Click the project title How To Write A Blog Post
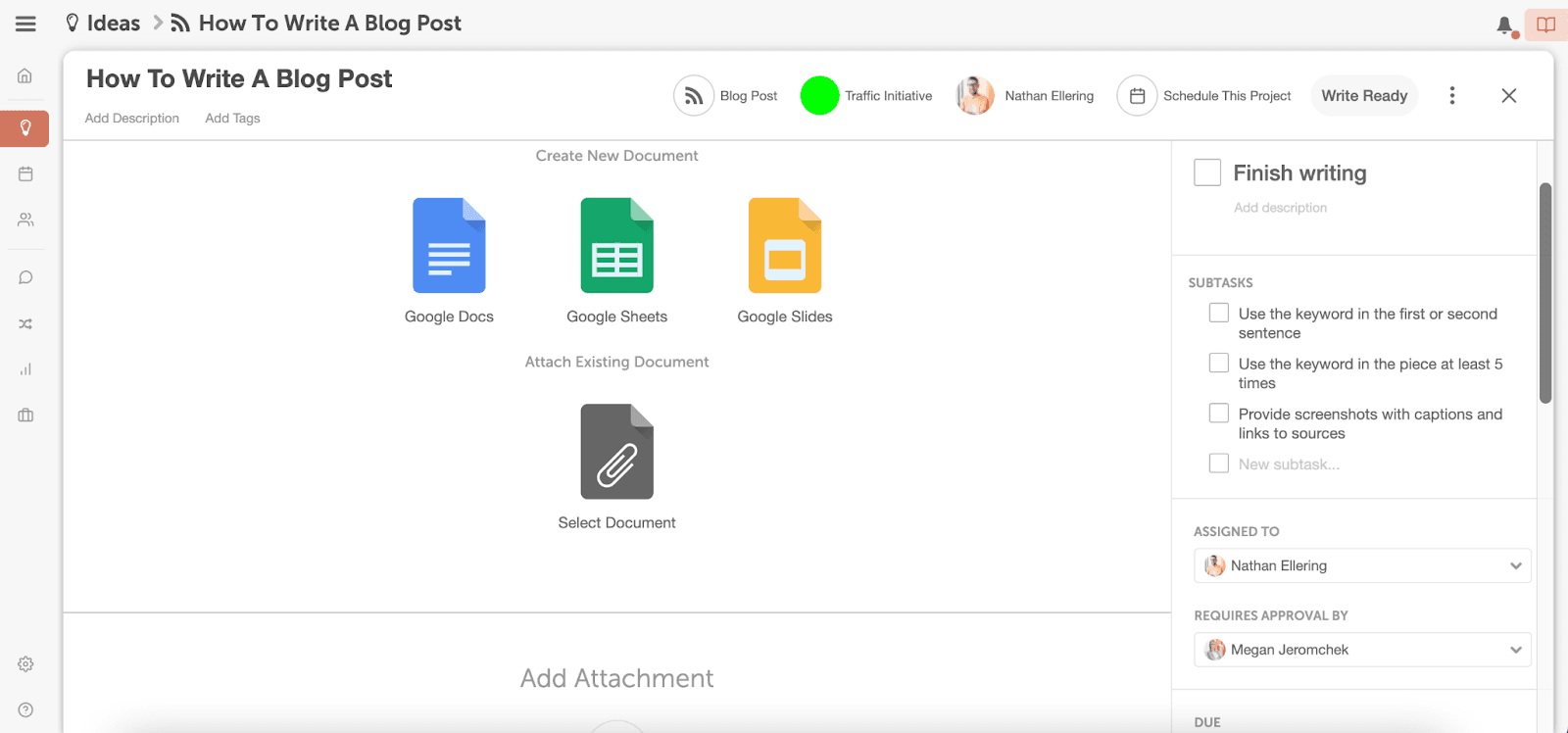 coord(239,78)
